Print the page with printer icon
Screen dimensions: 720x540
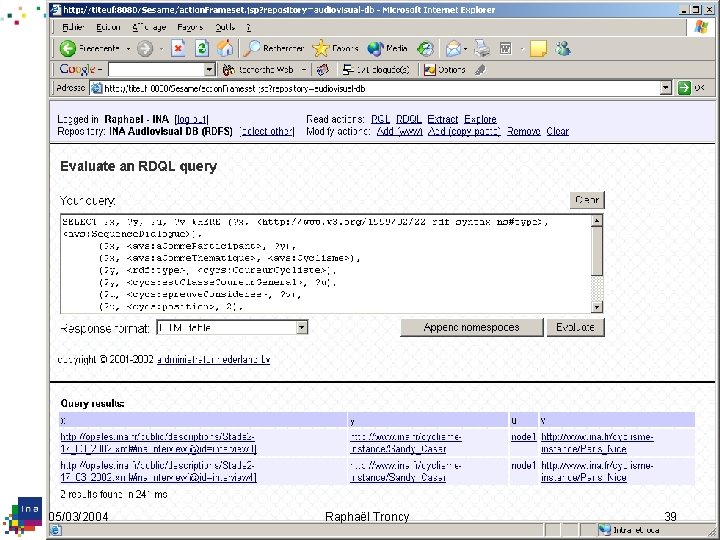482,48
